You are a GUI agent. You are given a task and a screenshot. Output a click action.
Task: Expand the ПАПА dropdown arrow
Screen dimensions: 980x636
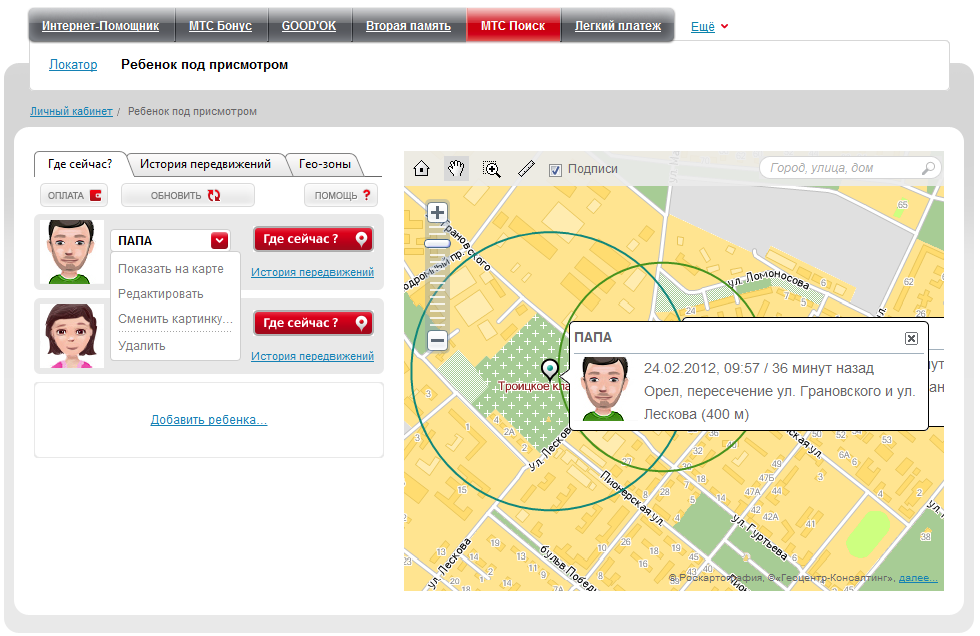pyautogui.click(x=219, y=241)
